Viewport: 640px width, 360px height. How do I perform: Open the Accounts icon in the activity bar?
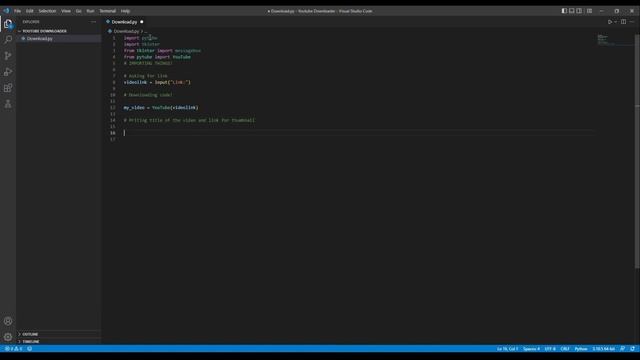click(8, 321)
